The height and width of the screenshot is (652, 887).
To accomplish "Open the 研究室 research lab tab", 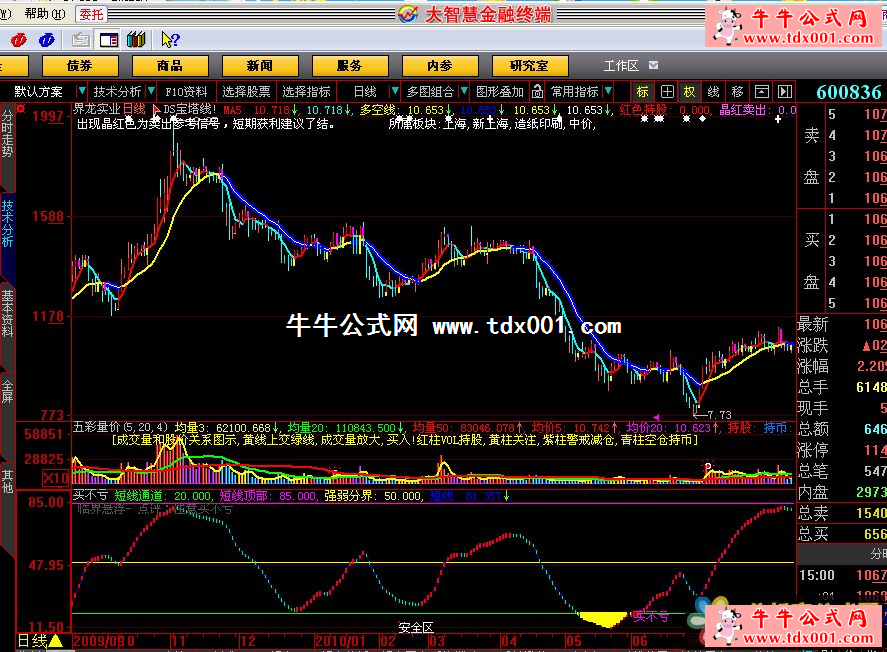I will point(529,66).
